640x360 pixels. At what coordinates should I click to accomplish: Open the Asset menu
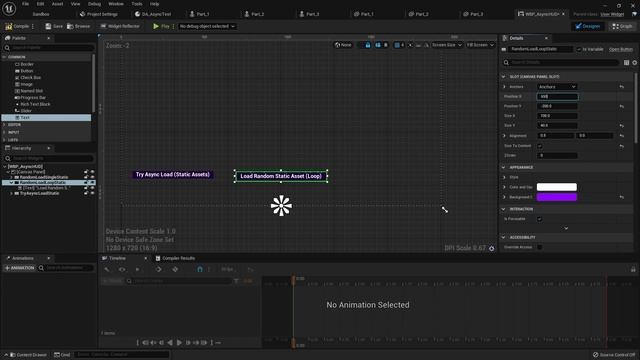tap(57, 4)
